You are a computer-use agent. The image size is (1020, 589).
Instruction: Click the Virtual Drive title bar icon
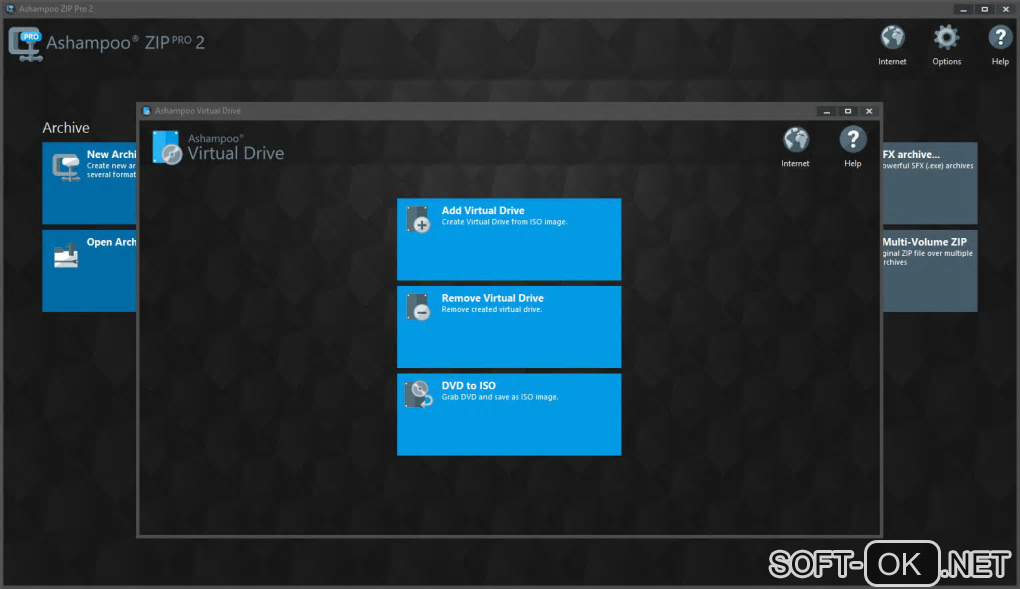pyautogui.click(x=146, y=111)
